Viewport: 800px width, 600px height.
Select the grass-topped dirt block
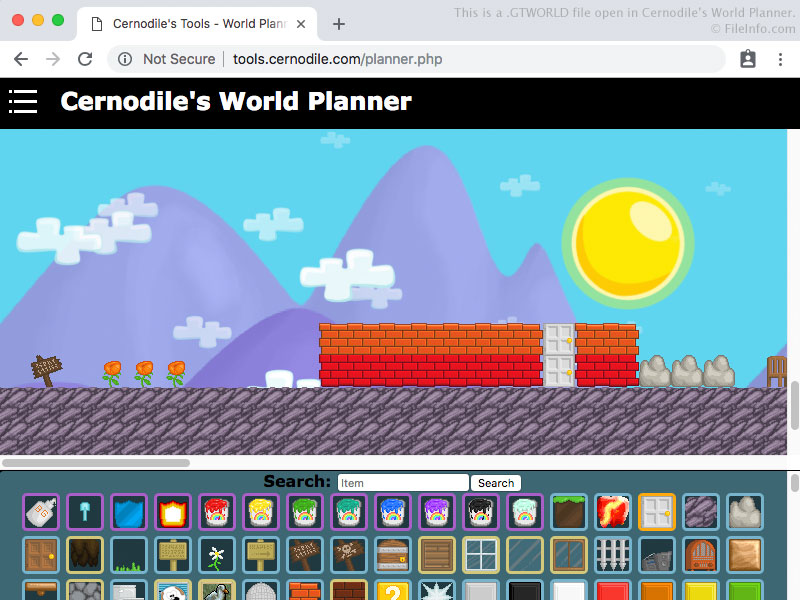tap(568, 512)
